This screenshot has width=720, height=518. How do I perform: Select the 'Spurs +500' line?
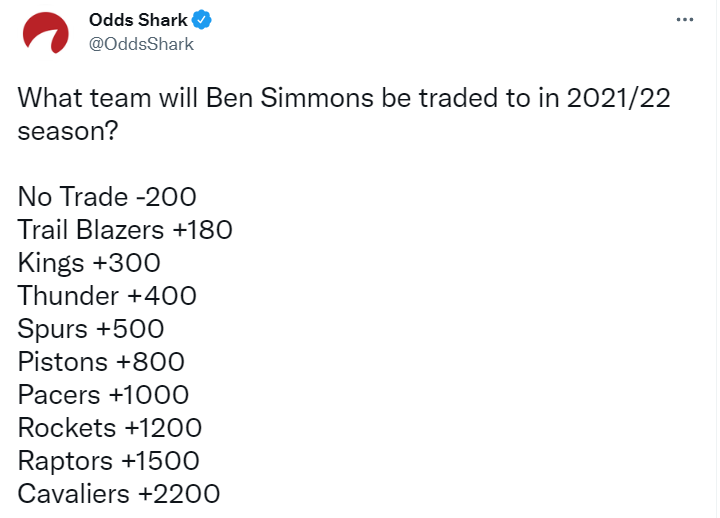(x=91, y=329)
